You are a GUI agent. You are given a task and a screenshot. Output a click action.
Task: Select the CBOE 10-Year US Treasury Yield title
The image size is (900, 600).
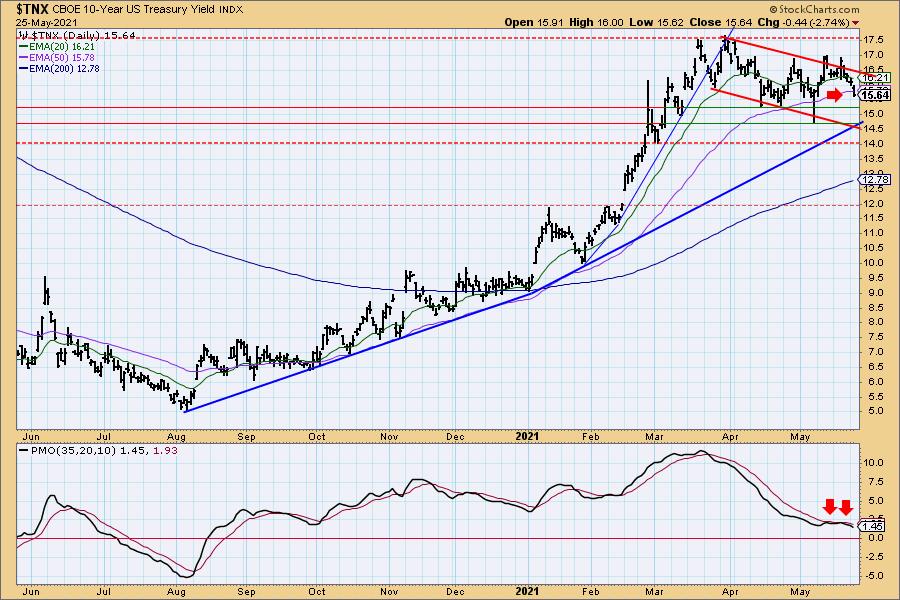(x=135, y=9)
